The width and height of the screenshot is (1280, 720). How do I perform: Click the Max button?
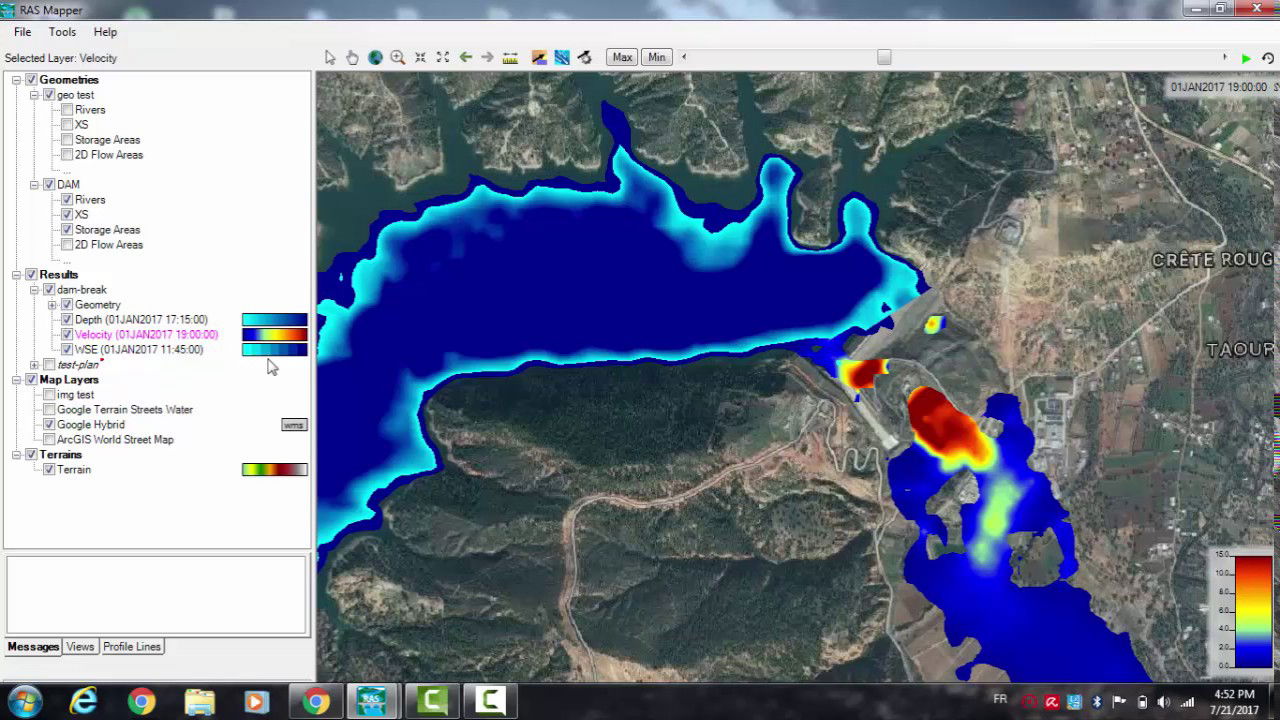pyautogui.click(x=622, y=57)
